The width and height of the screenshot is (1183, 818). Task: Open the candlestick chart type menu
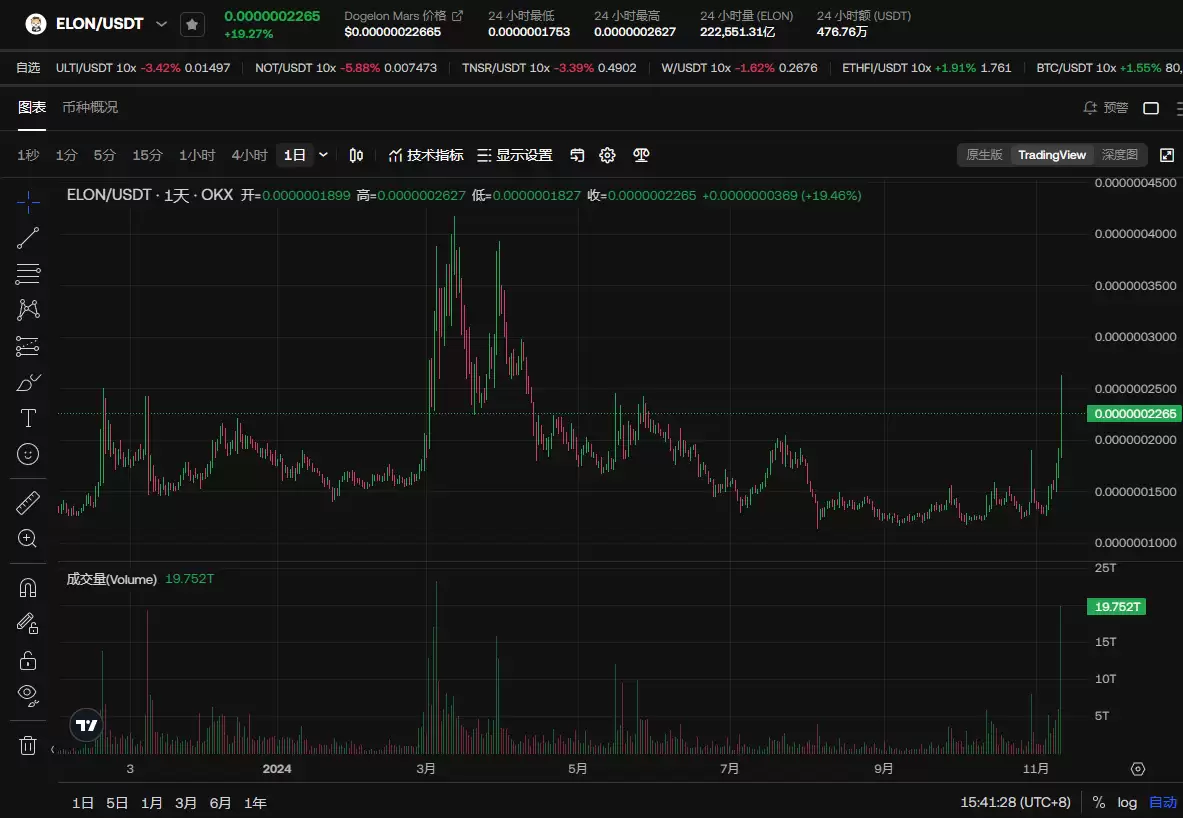356,155
